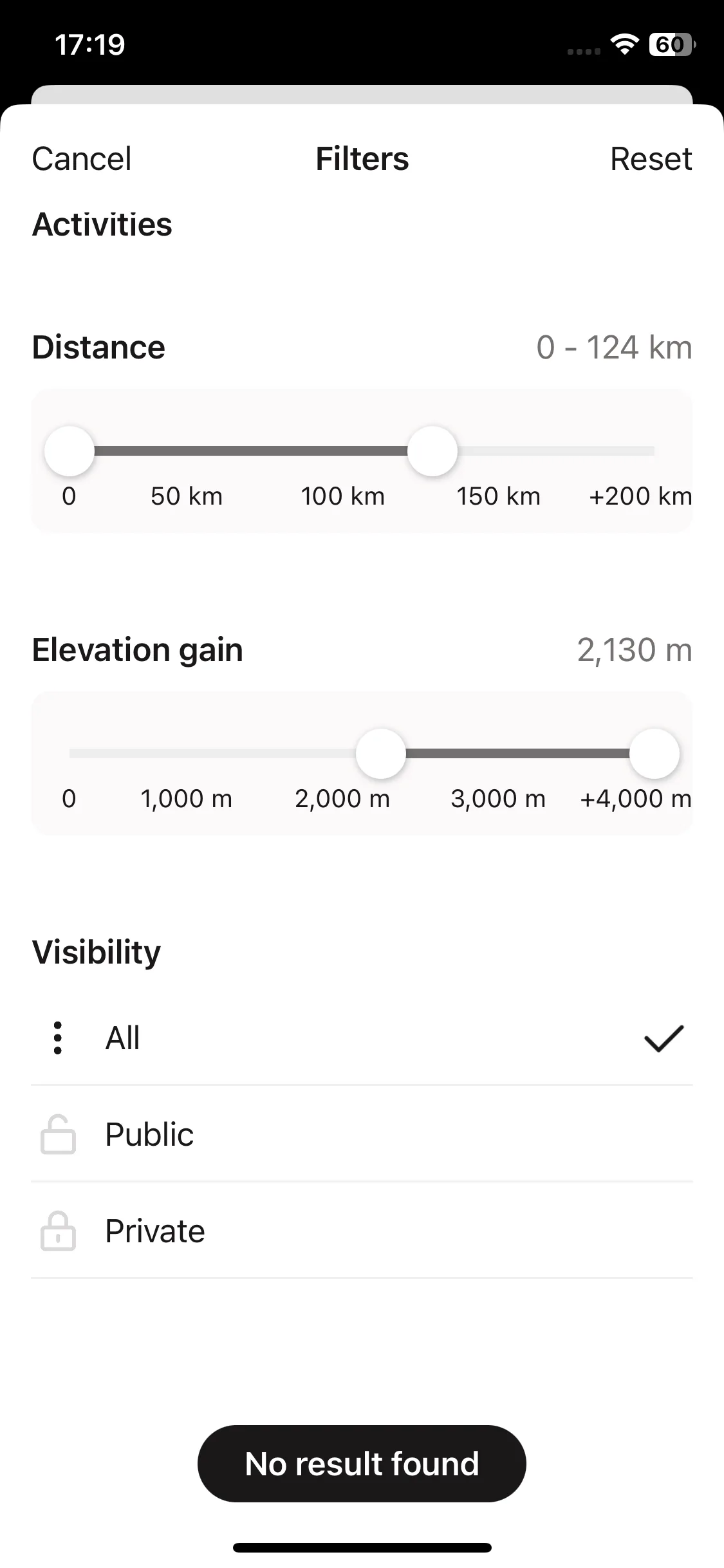Tap the battery indicator icon
The height and width of the screenshot is (1568, 724).
[673, 44]
